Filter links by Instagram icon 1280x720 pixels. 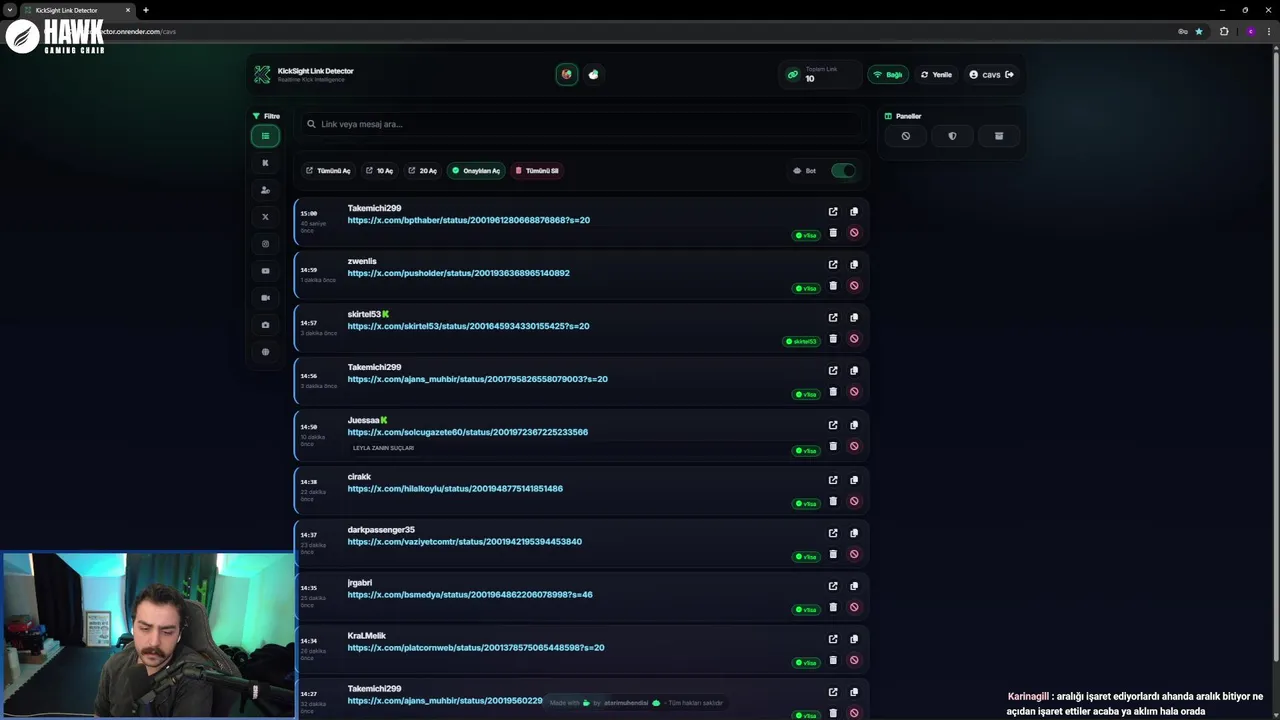(265, 244)
